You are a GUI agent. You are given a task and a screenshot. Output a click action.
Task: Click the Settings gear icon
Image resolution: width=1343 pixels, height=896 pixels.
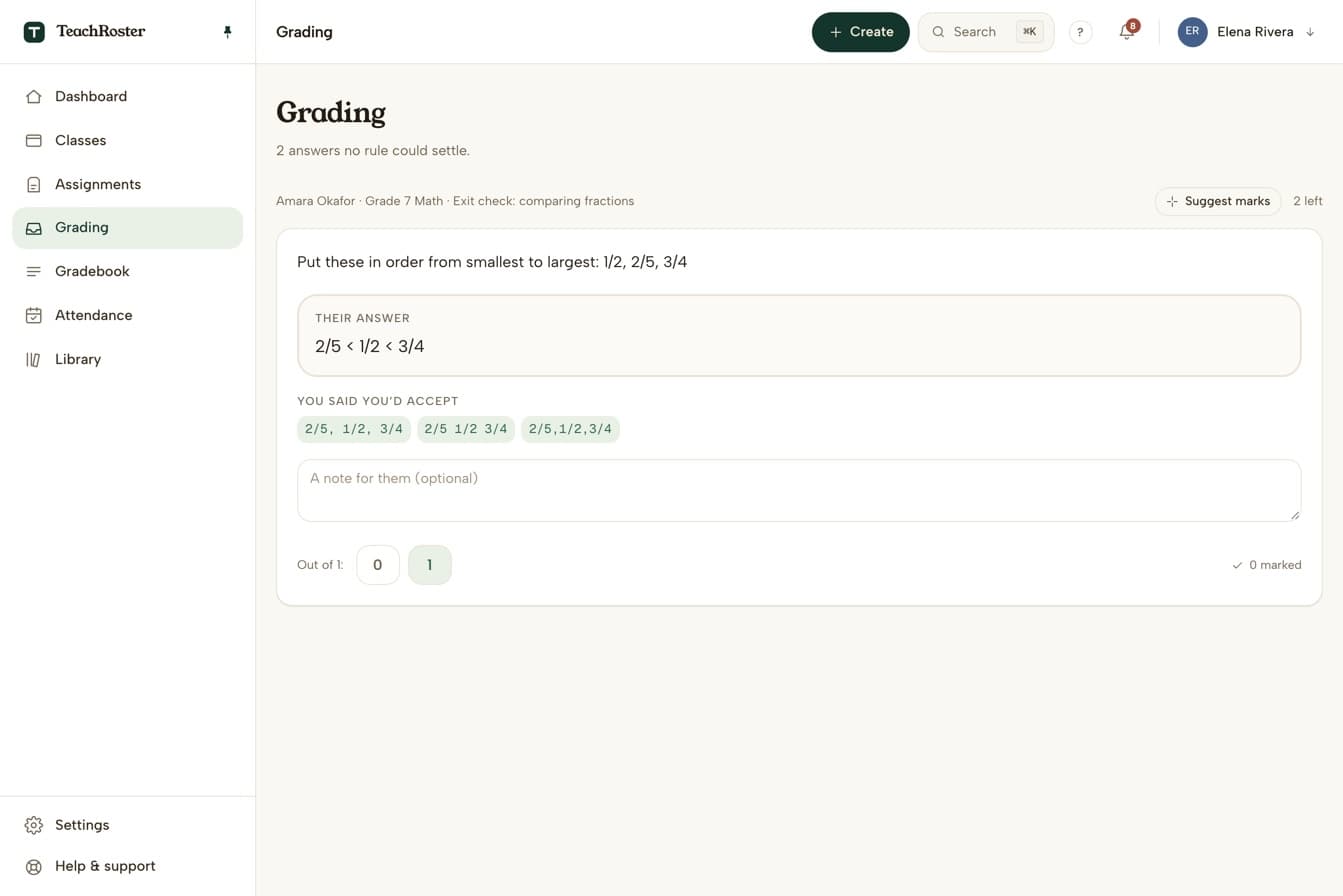point(34,825)
